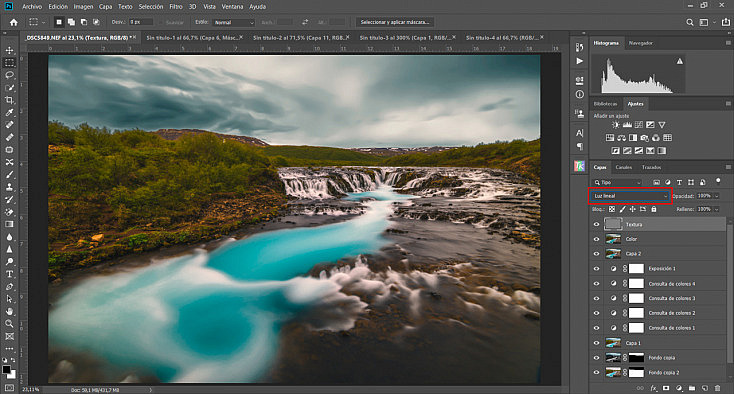
Task: Open the Actions panel play icon
Action: tap(580, 61)
